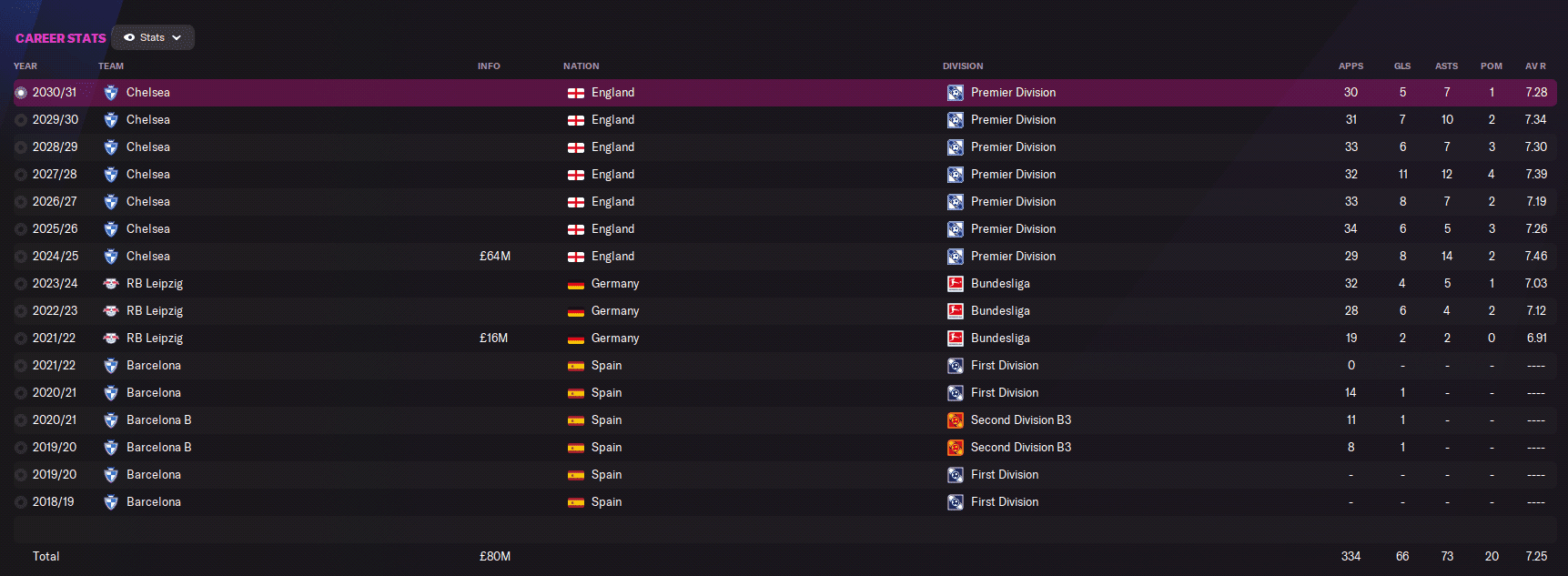Expand the Stats dropdown chevron arrow
The width and height of the screenshot is (1568, 576).
click(177, 37)
